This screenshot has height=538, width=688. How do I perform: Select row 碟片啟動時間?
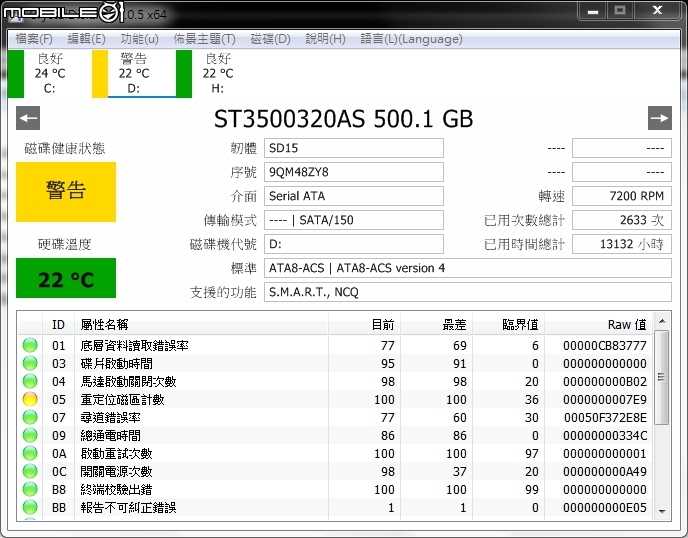point(336,363)
